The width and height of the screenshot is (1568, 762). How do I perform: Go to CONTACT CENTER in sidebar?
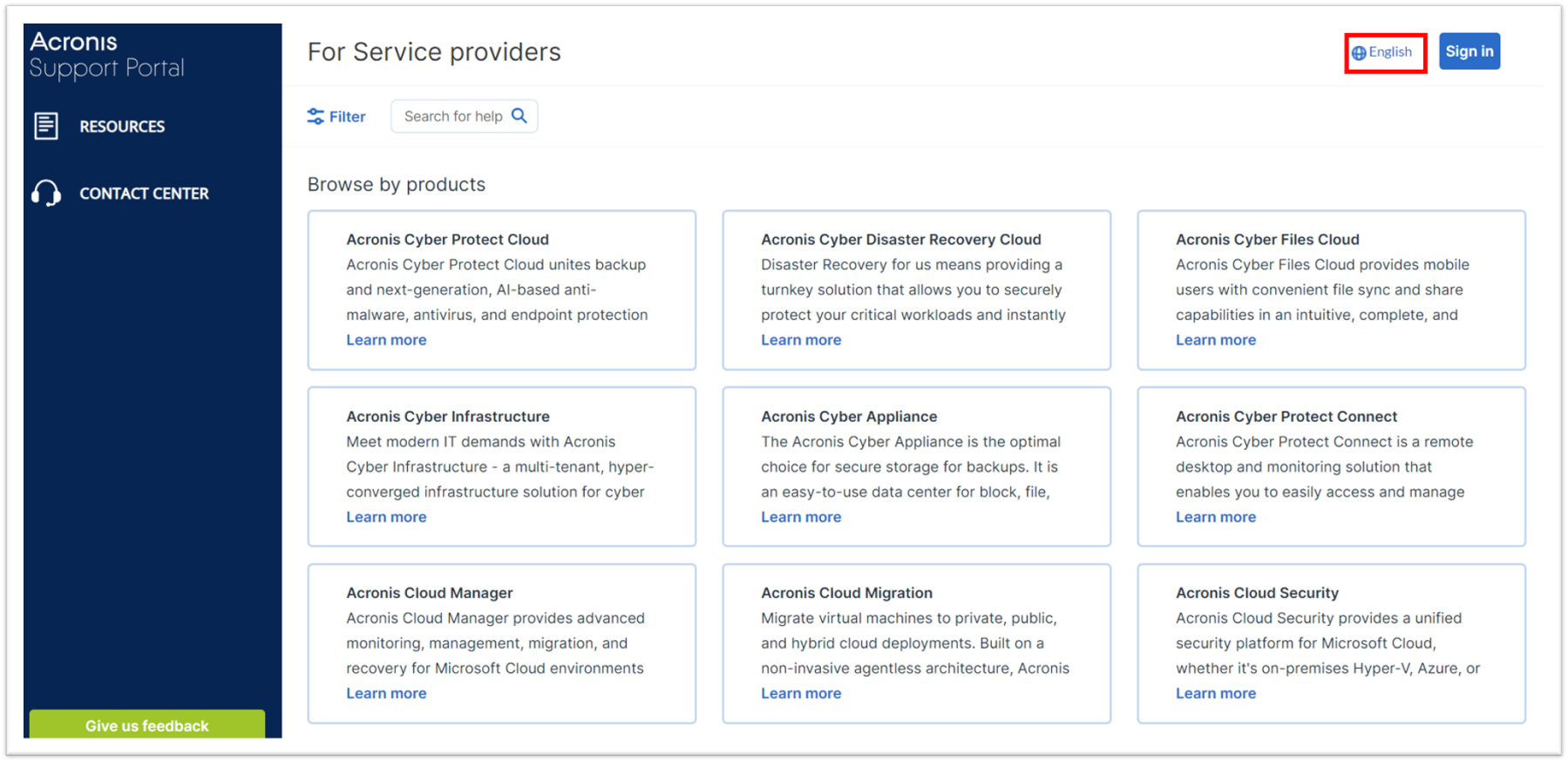click(x=144, y=194)
